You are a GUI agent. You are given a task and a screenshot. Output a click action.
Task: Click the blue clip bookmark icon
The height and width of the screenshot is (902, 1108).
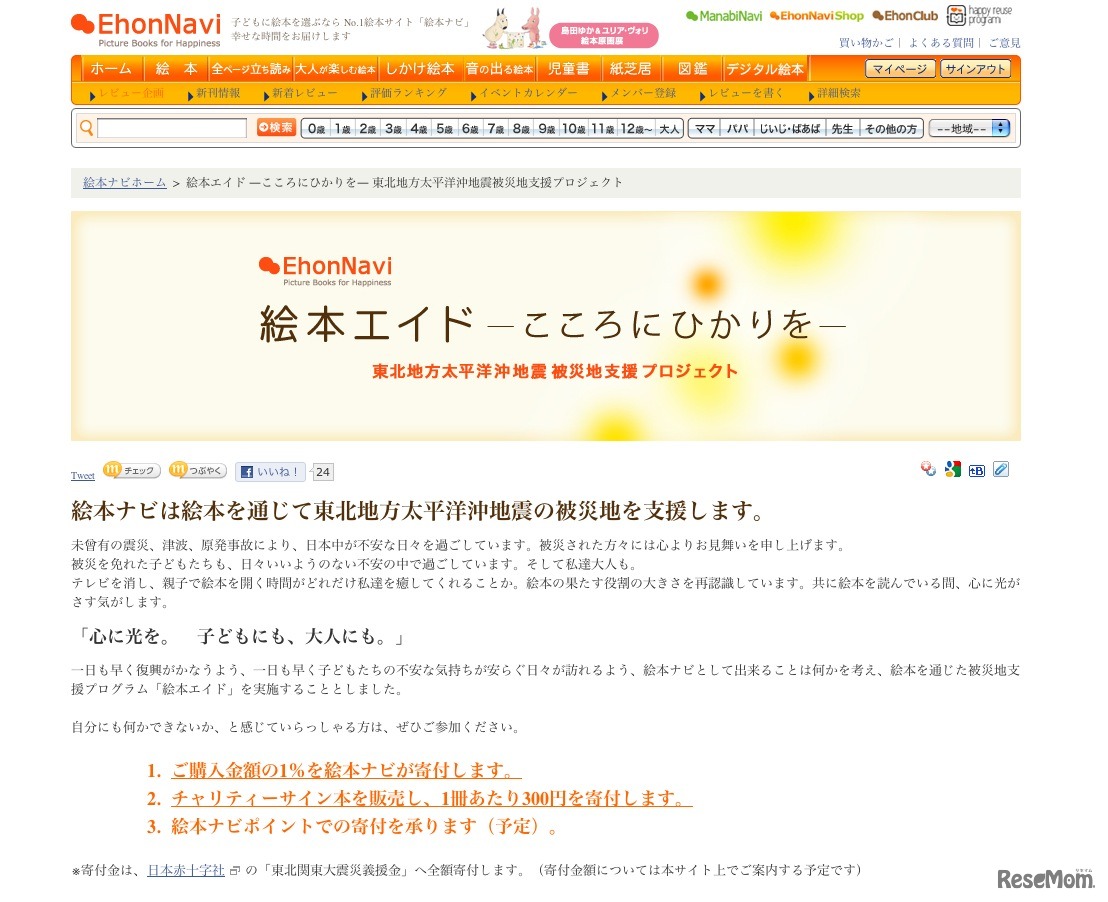coord(1001,469)
